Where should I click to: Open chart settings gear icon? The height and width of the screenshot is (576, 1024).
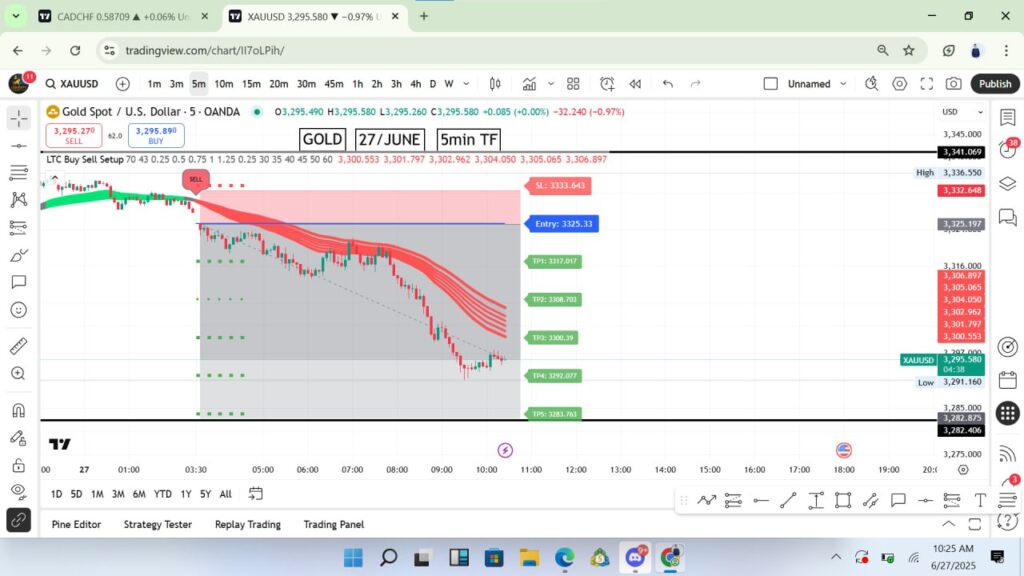pos(900,84)
